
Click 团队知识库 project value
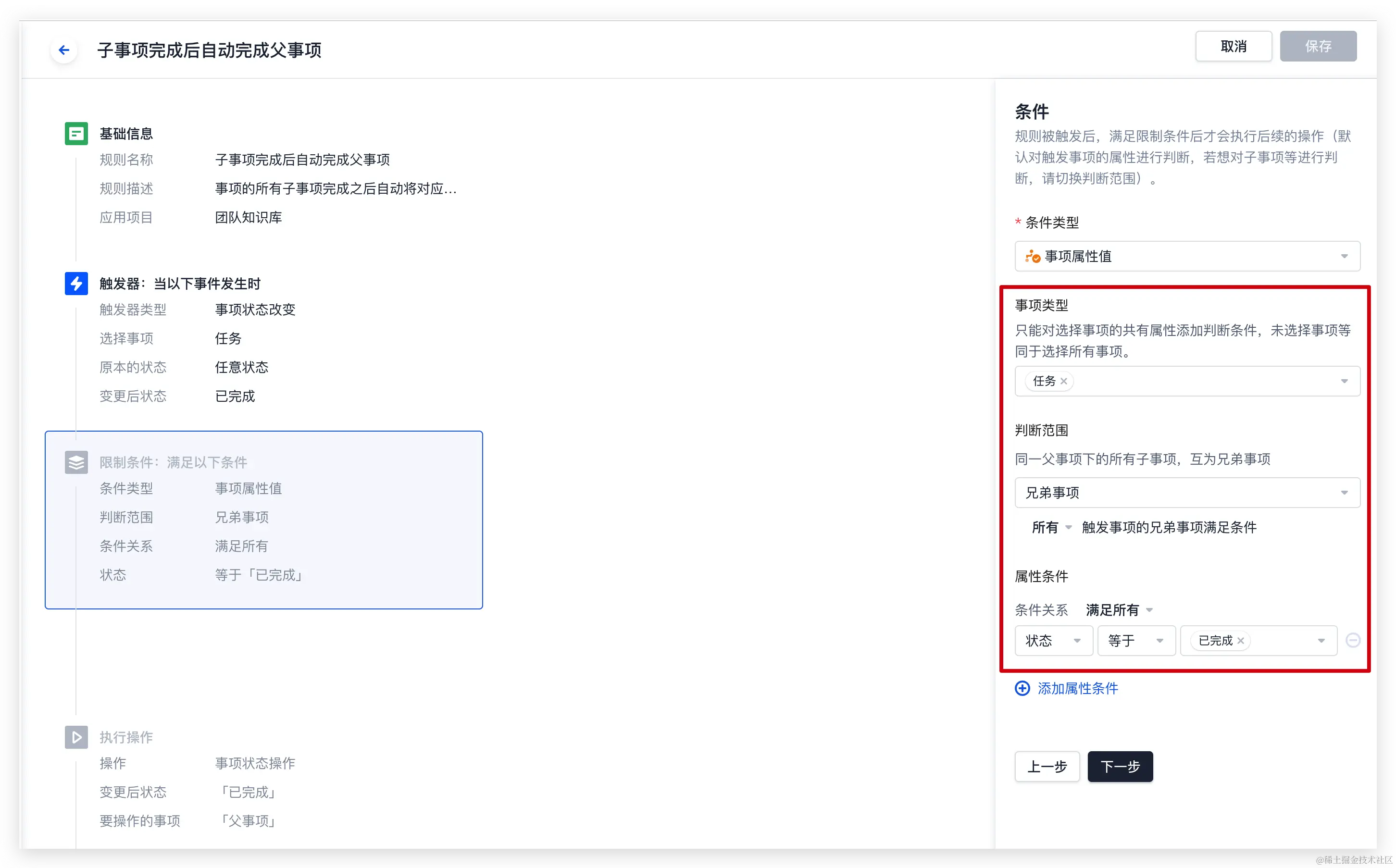click(248, 218)
